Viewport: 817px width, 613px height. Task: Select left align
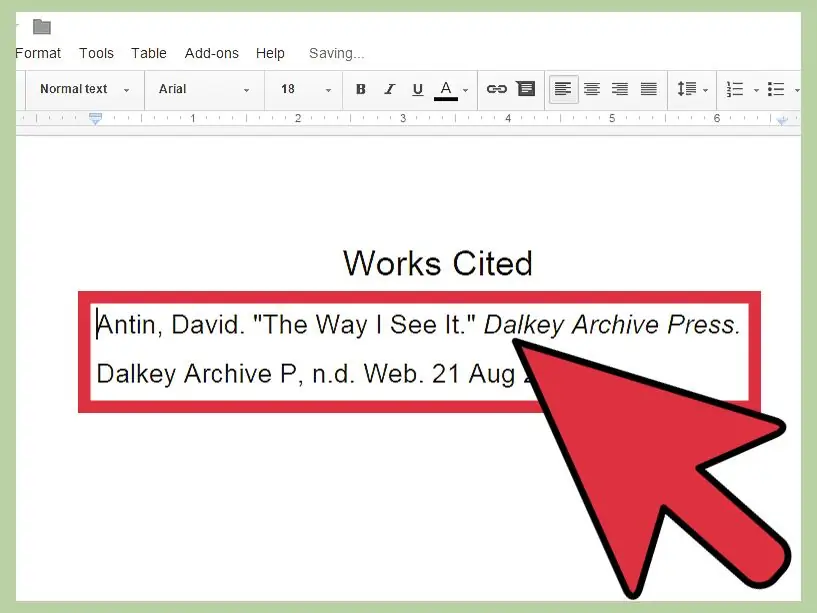coord(564,89)
